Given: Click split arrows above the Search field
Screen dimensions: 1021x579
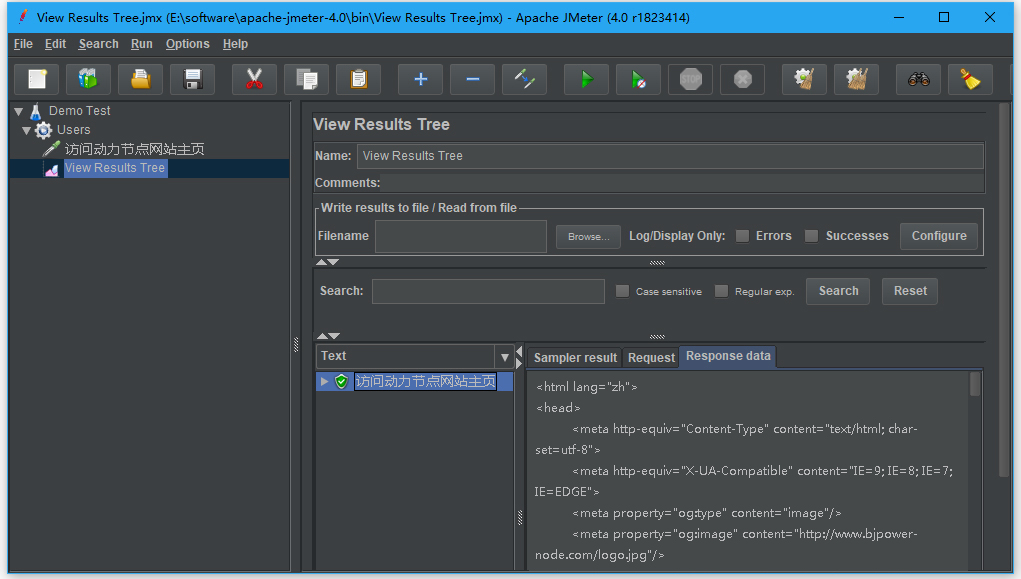Looking at the screenshot, I should click(328, 262).
